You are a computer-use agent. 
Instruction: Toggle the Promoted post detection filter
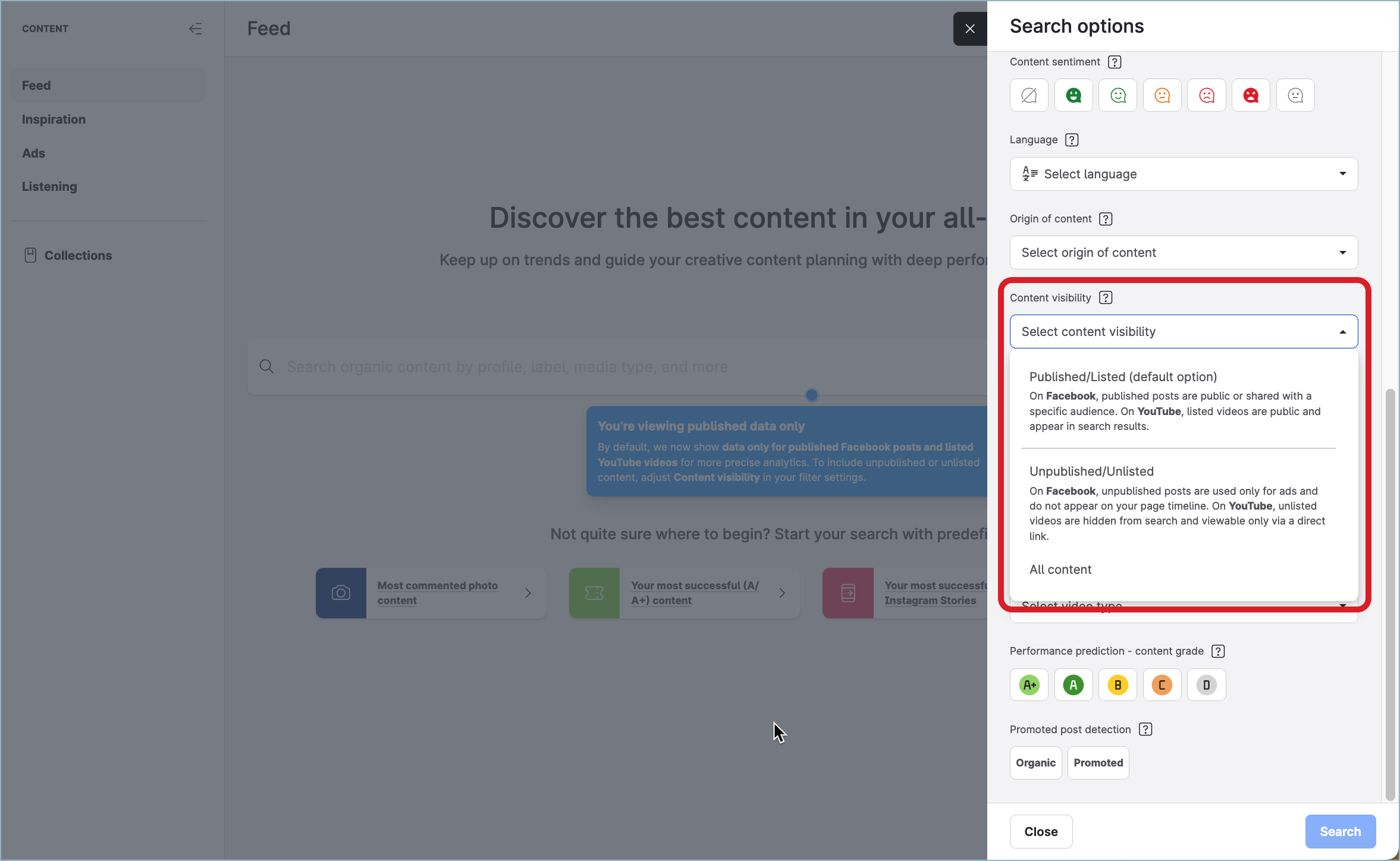1097,762
